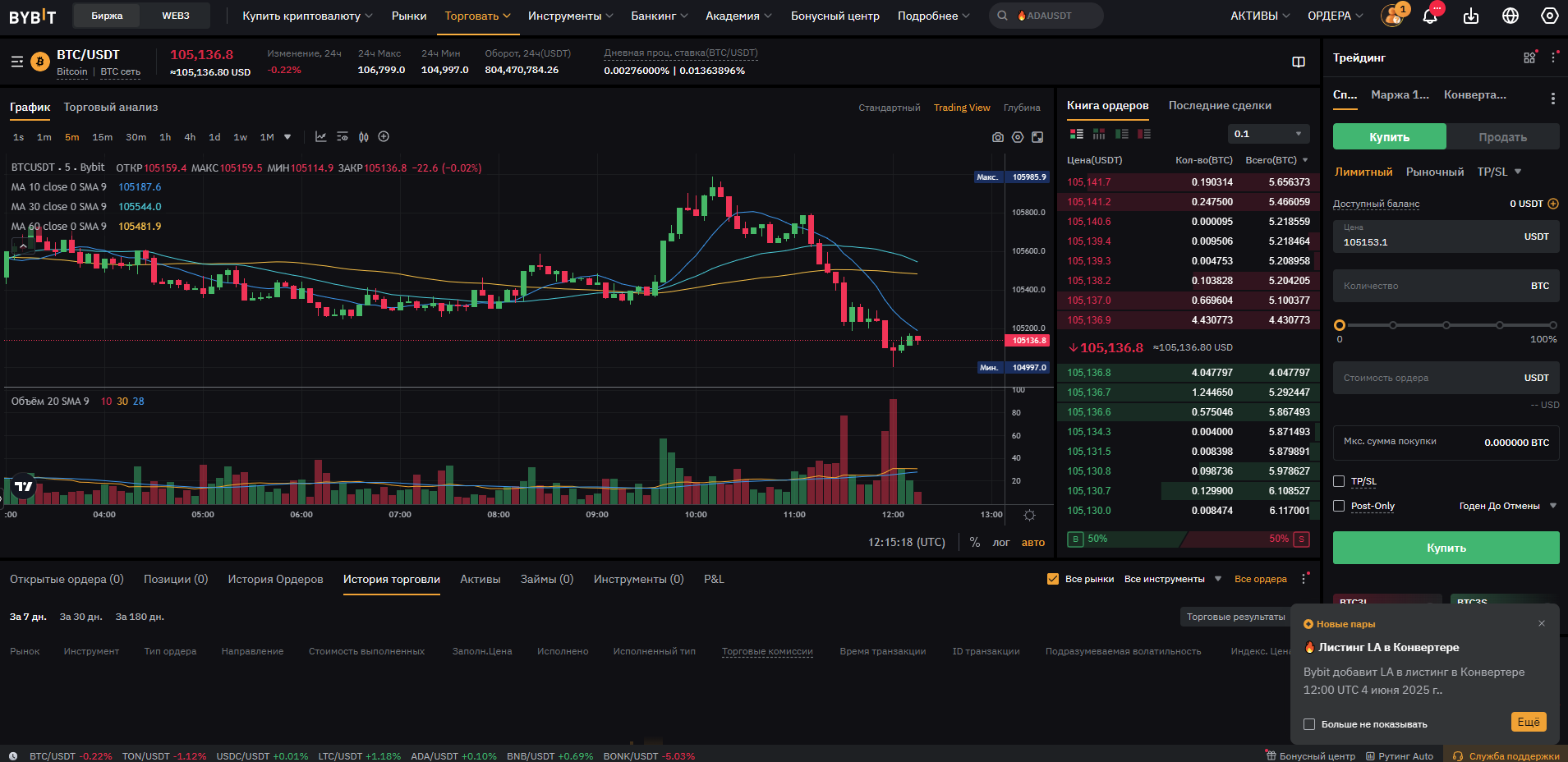Toggle the layout panel icon near ticker
Screen dimensions: 1568x762
(1299, 62)
